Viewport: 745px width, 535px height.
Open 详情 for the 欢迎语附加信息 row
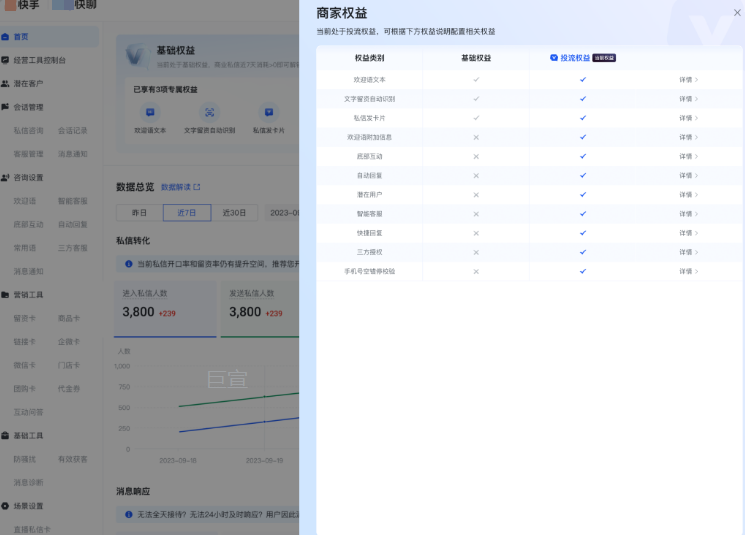click(x=688, y=137)
